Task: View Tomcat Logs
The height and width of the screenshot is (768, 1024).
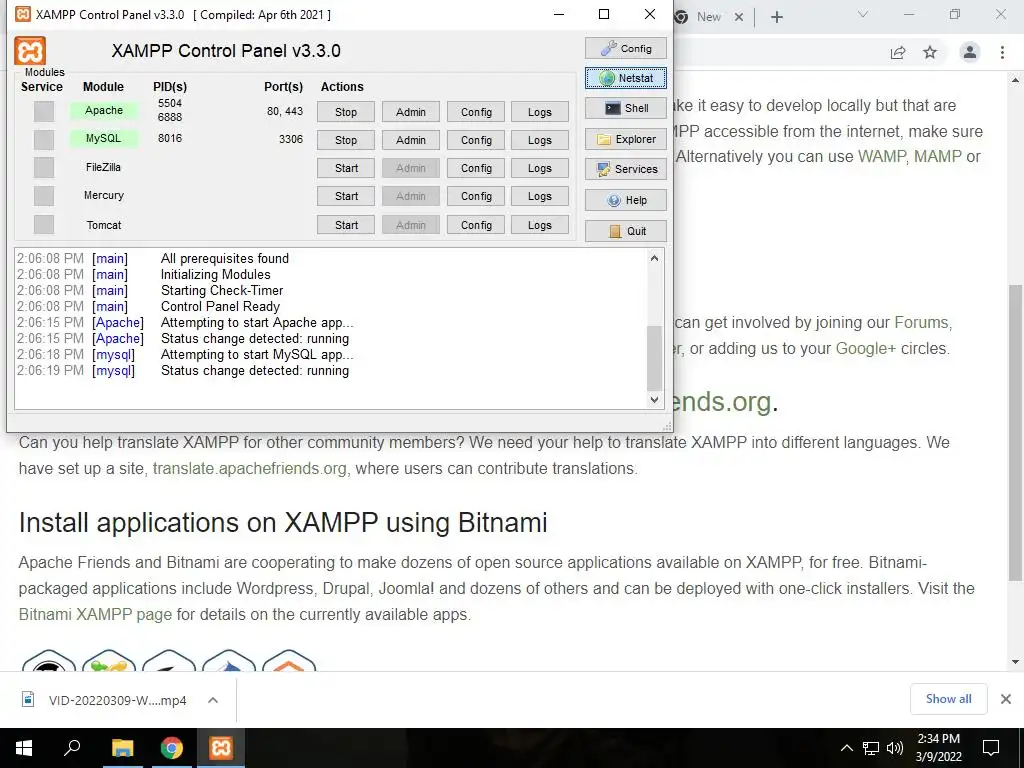Action: coord(539,225)
